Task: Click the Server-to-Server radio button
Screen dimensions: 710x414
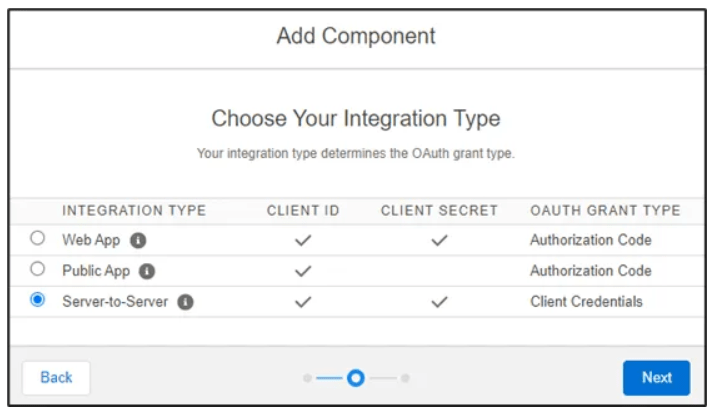Action: [x=38, y=301]
